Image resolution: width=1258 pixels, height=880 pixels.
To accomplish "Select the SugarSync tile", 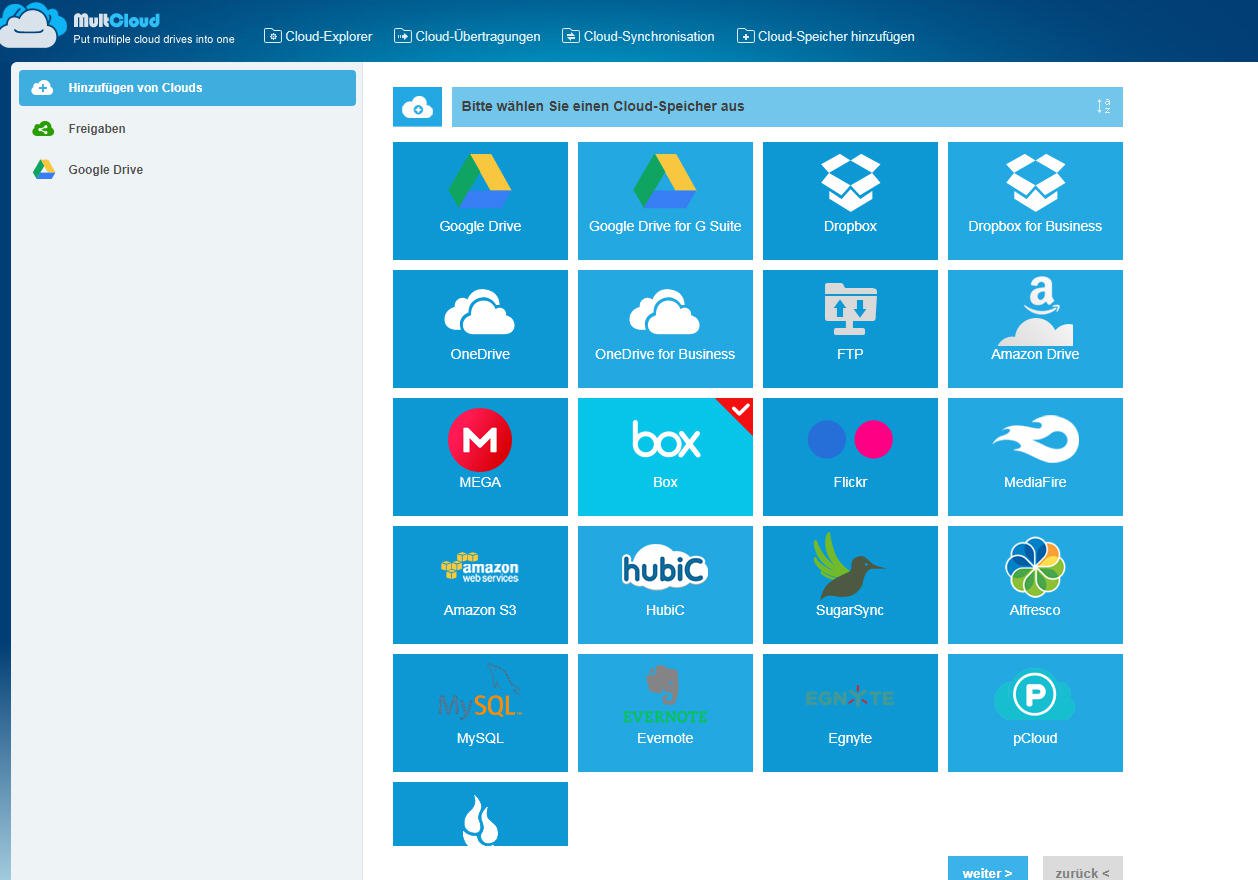I will [850, 584].
